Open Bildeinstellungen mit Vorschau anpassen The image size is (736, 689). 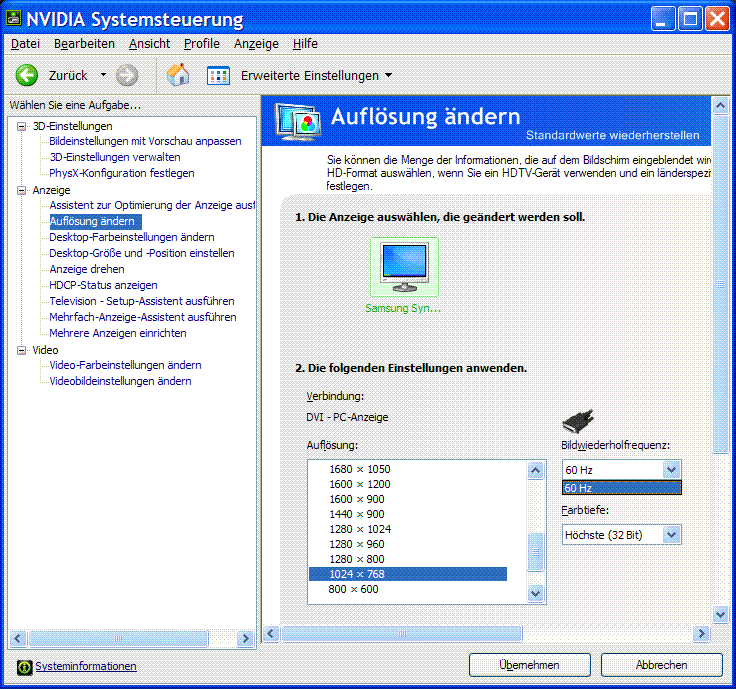click(145, 141)
